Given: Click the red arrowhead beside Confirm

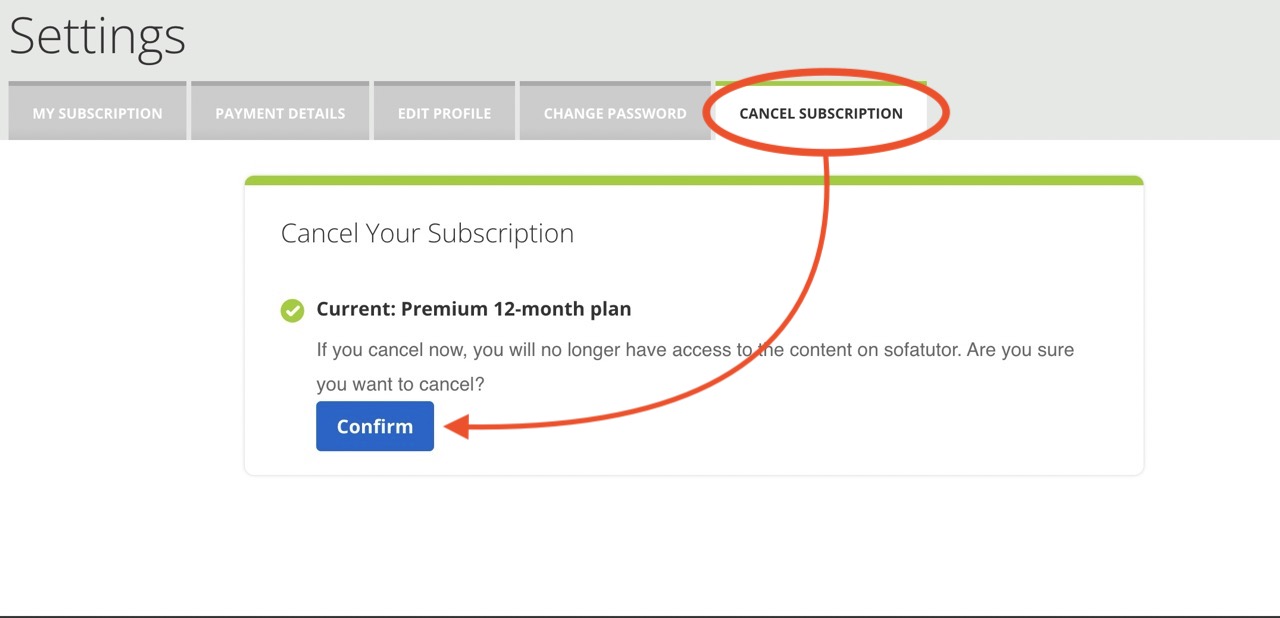Looking at the screenshot, I should [456, 427].
